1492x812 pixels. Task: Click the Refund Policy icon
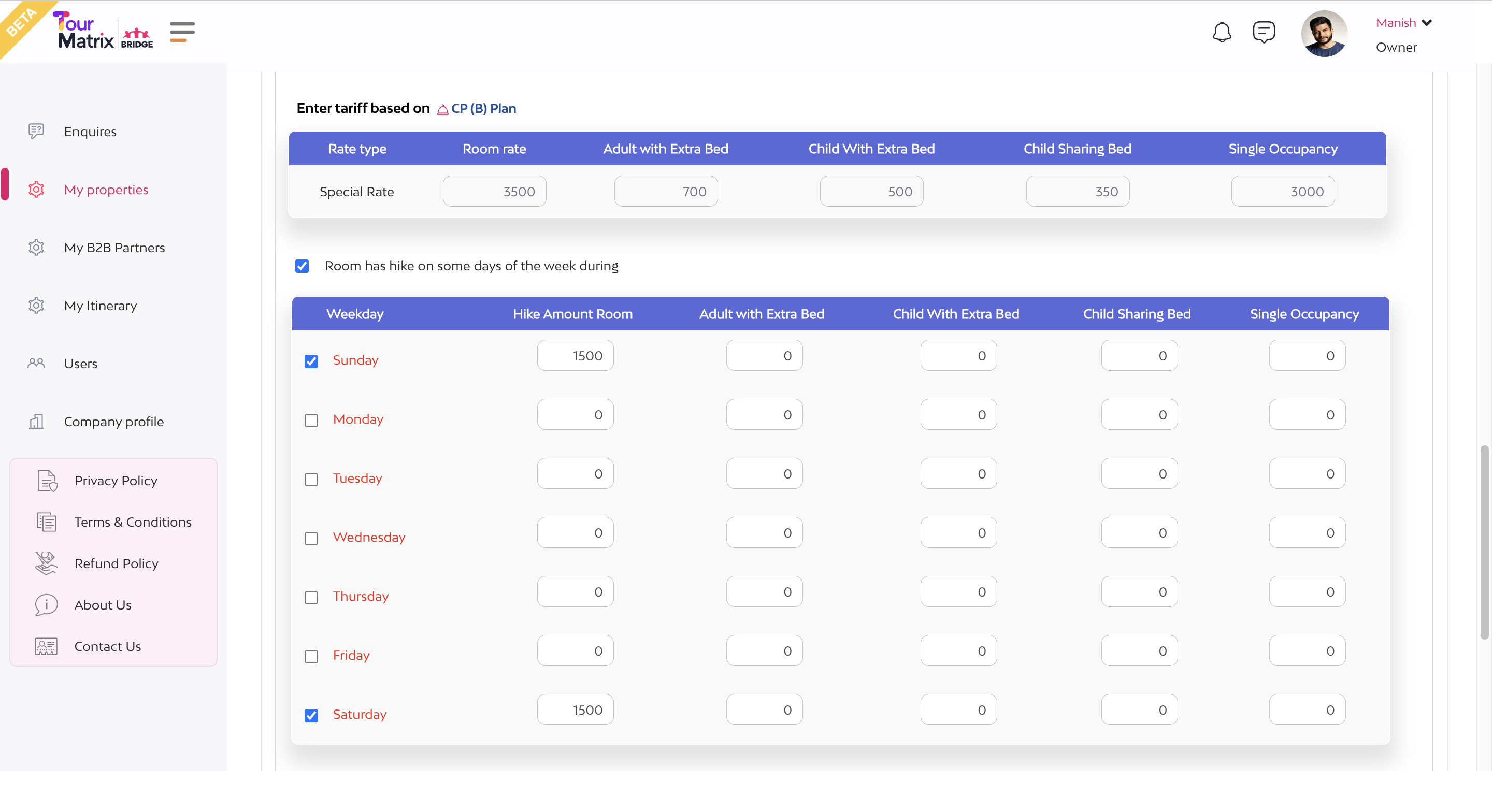click(x=46, y=563)
